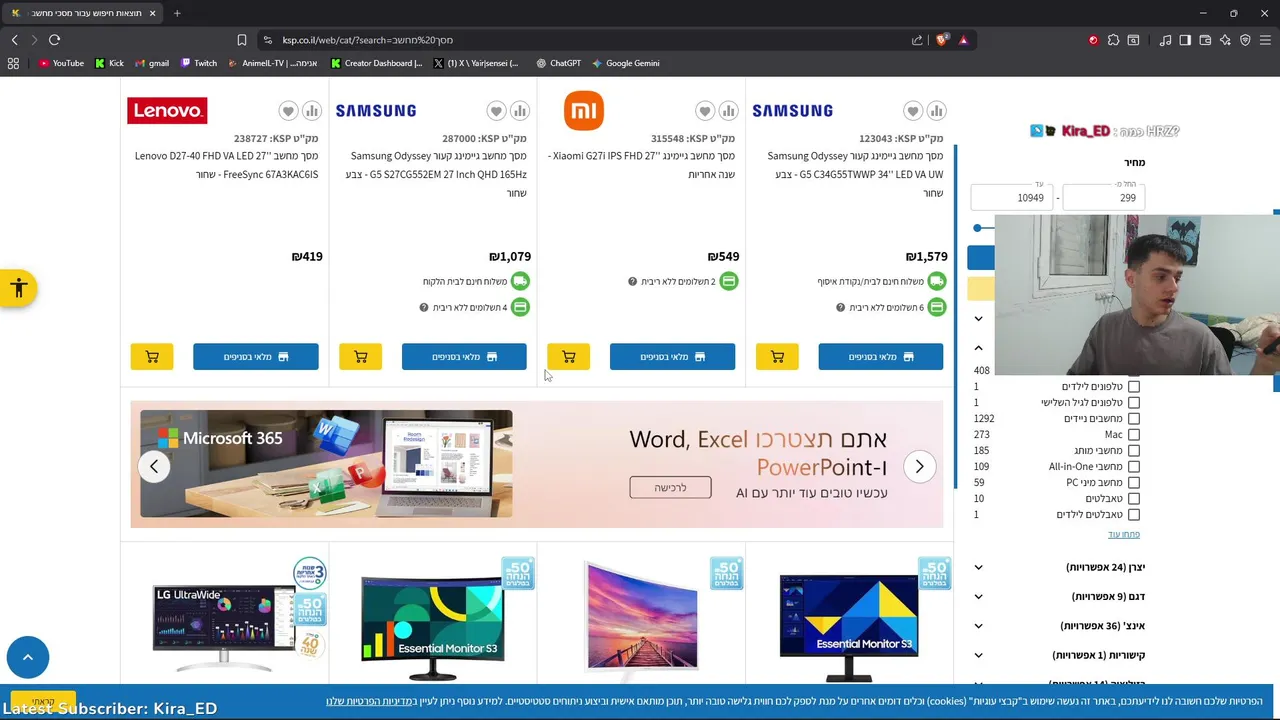Open Brave Rewards triangle icon
The height and width of the screenshot is (720, 1280).
pyautogui.click(x=963, y=40)
